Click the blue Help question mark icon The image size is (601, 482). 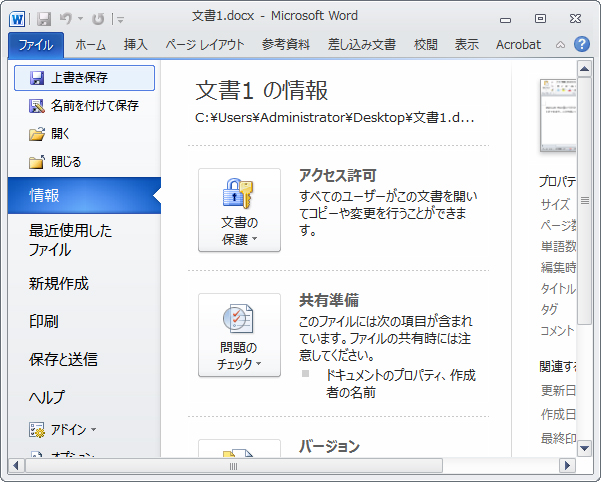(x=581, y=44)
